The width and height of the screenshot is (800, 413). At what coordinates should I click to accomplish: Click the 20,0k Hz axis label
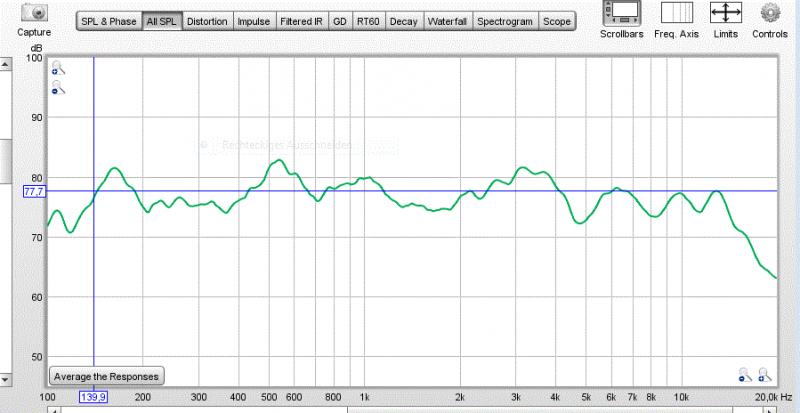click(x=774, y=397)
